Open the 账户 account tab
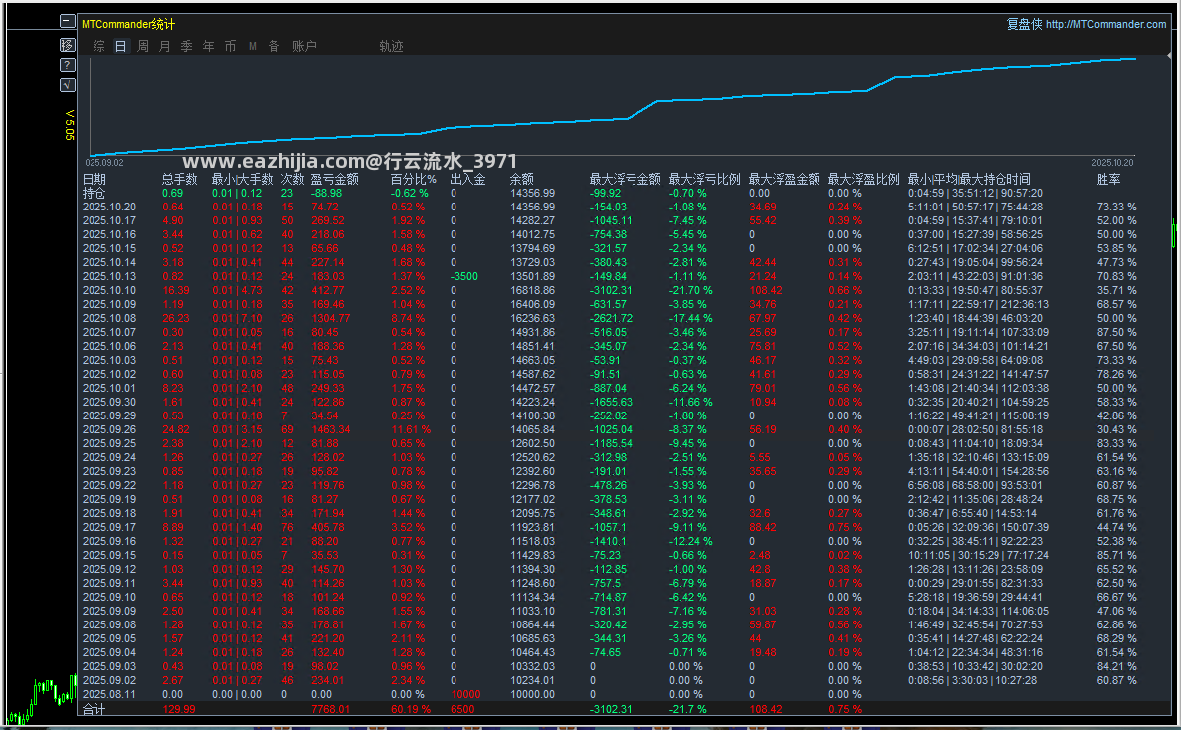The image size is (1181, 730). point(304,47)
